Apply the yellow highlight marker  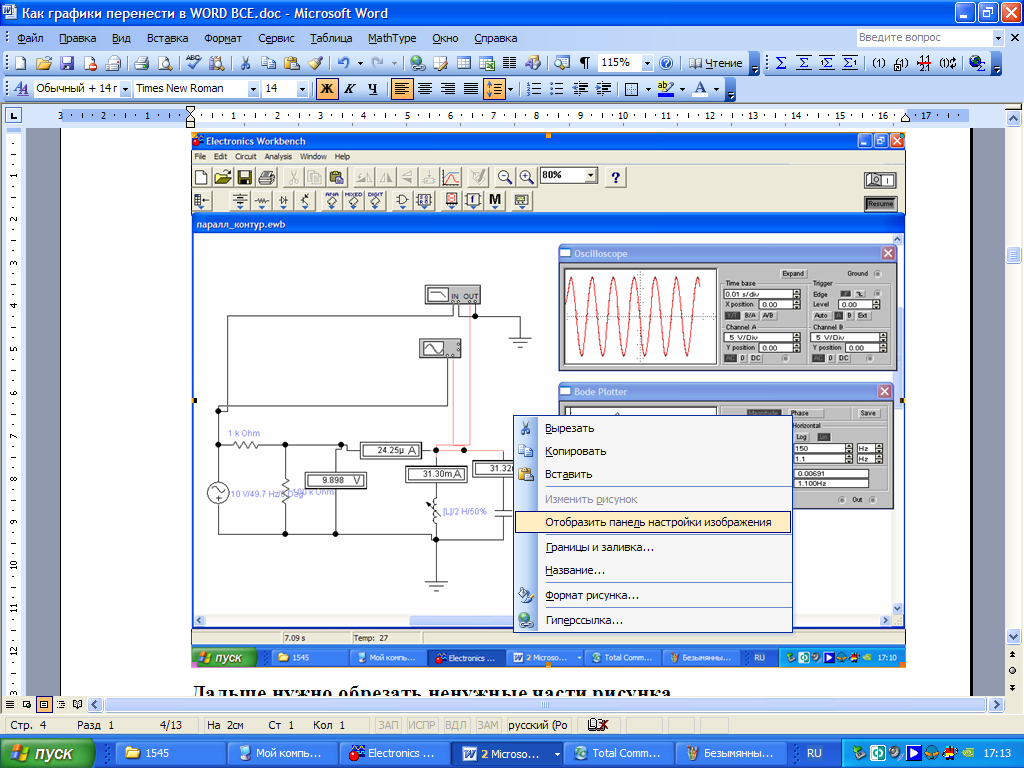point(665,88)
